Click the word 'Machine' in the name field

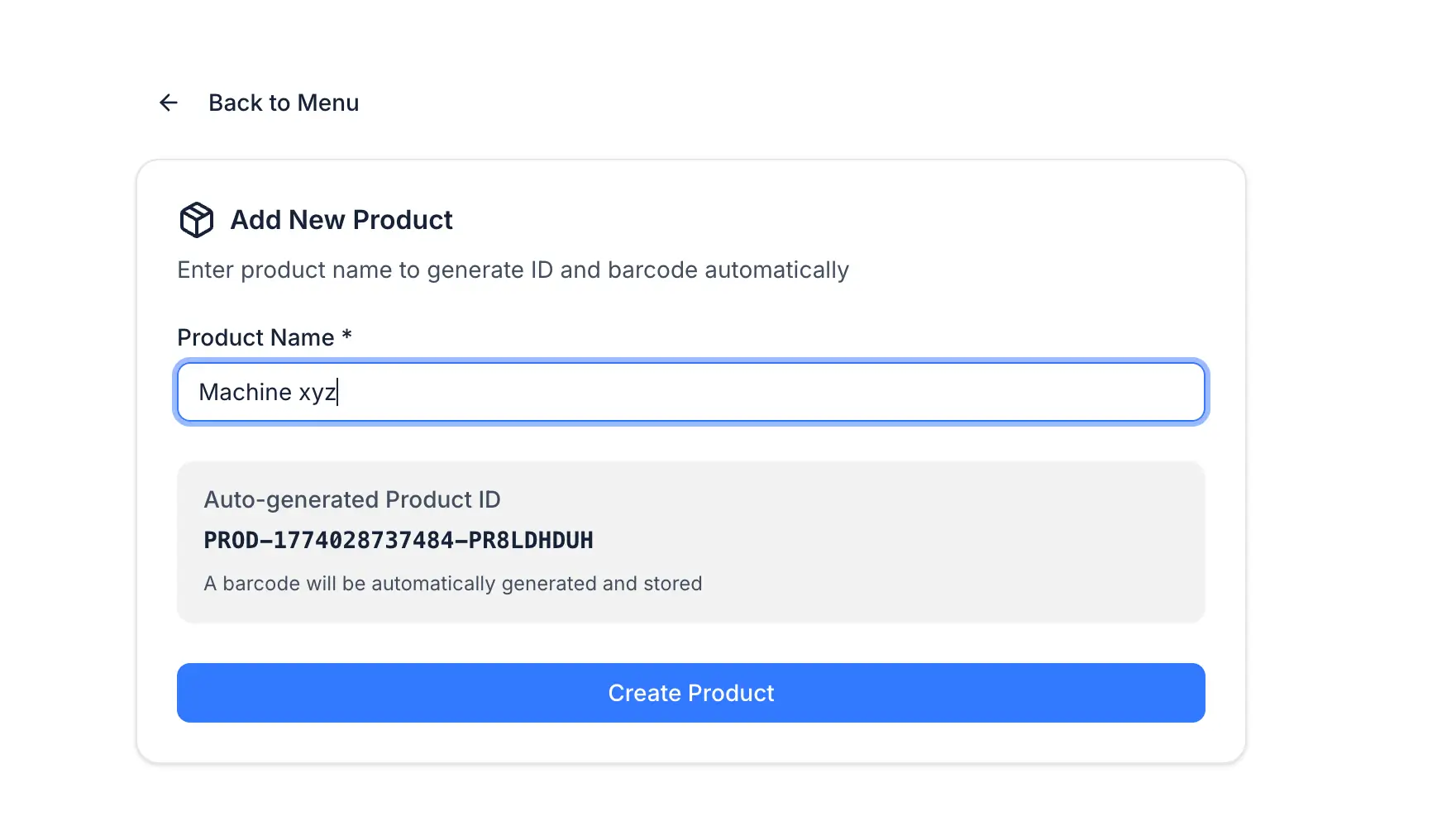point(245,392)
